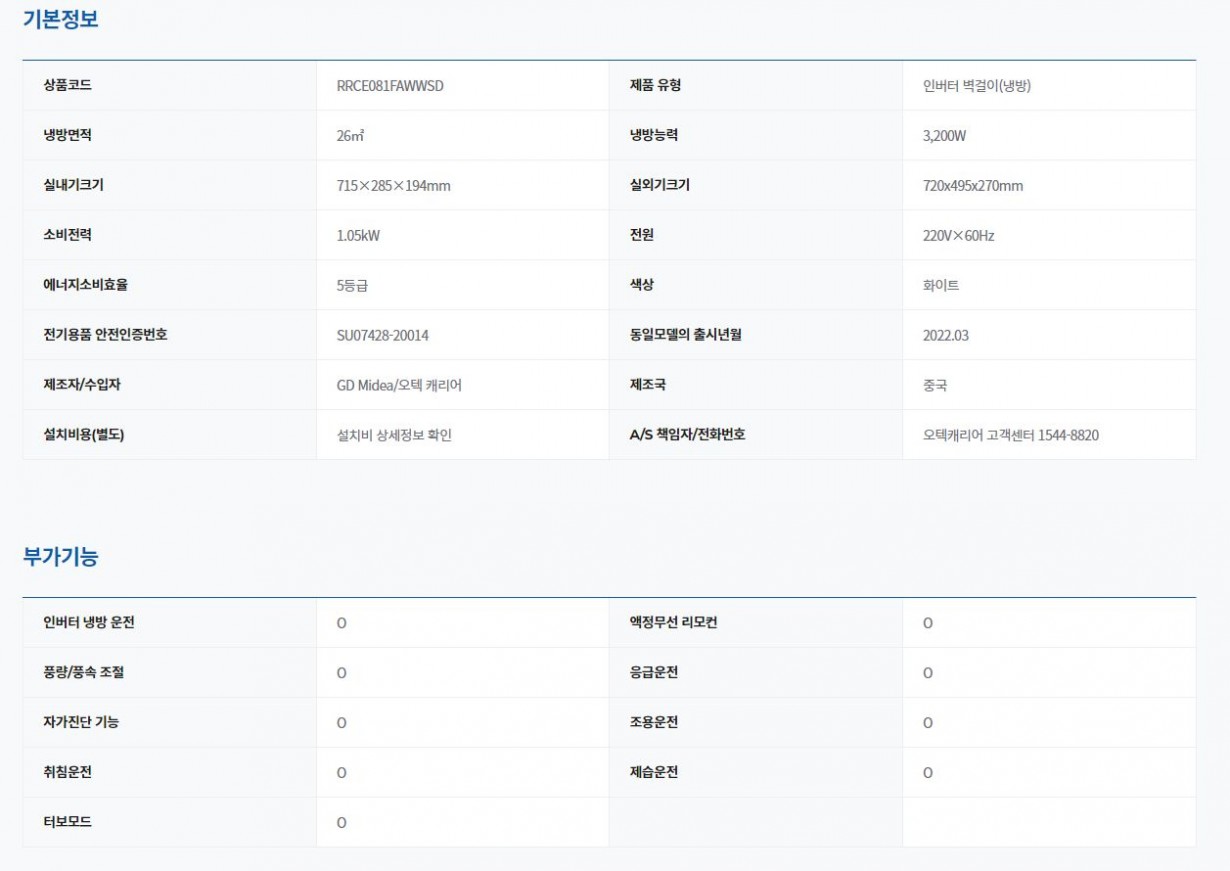Viewport: 1230px width, 871px height.
Task: Click the 오텍캐리어 고객센터 1544-8820 phone number
Action: 1010,435
